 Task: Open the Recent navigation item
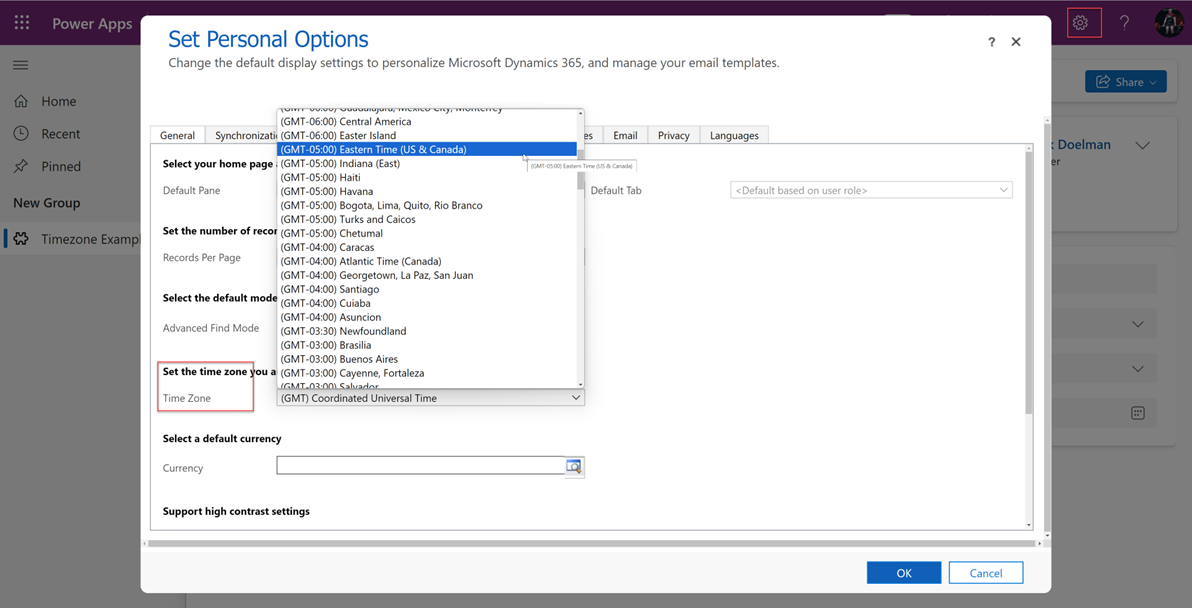coord(60,134)
